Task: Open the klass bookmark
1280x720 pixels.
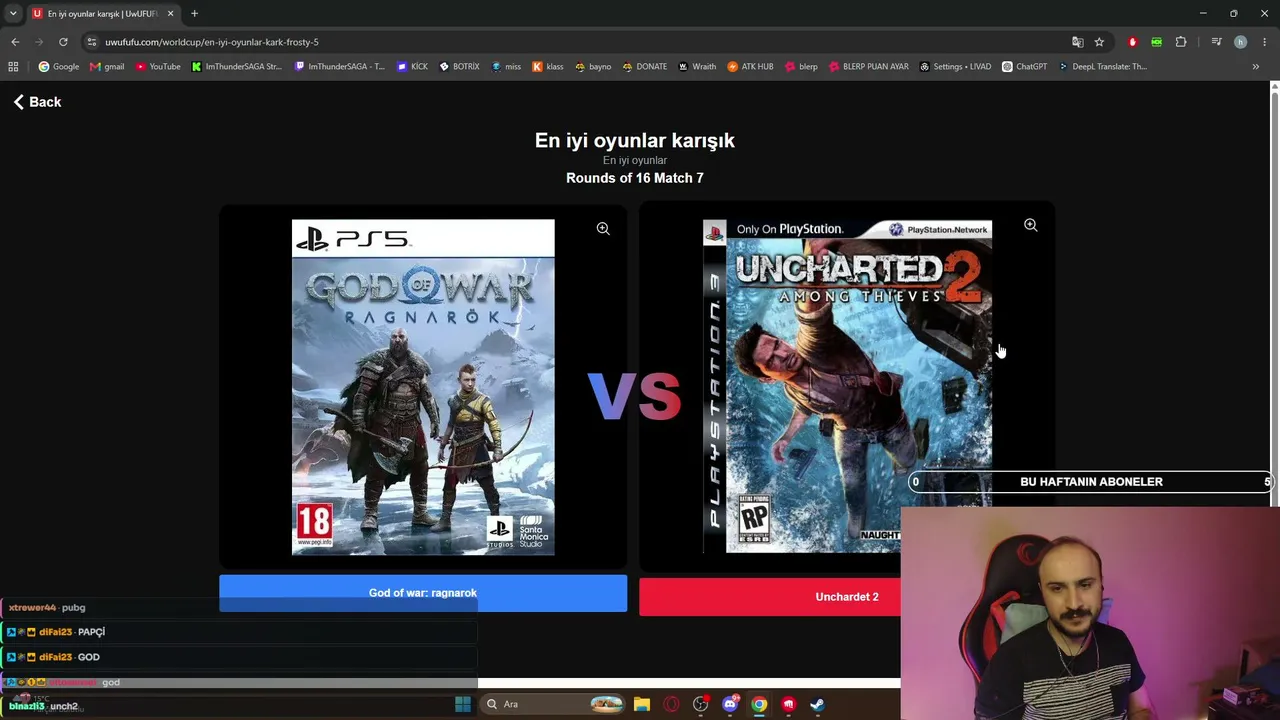Action: point(547,67)
